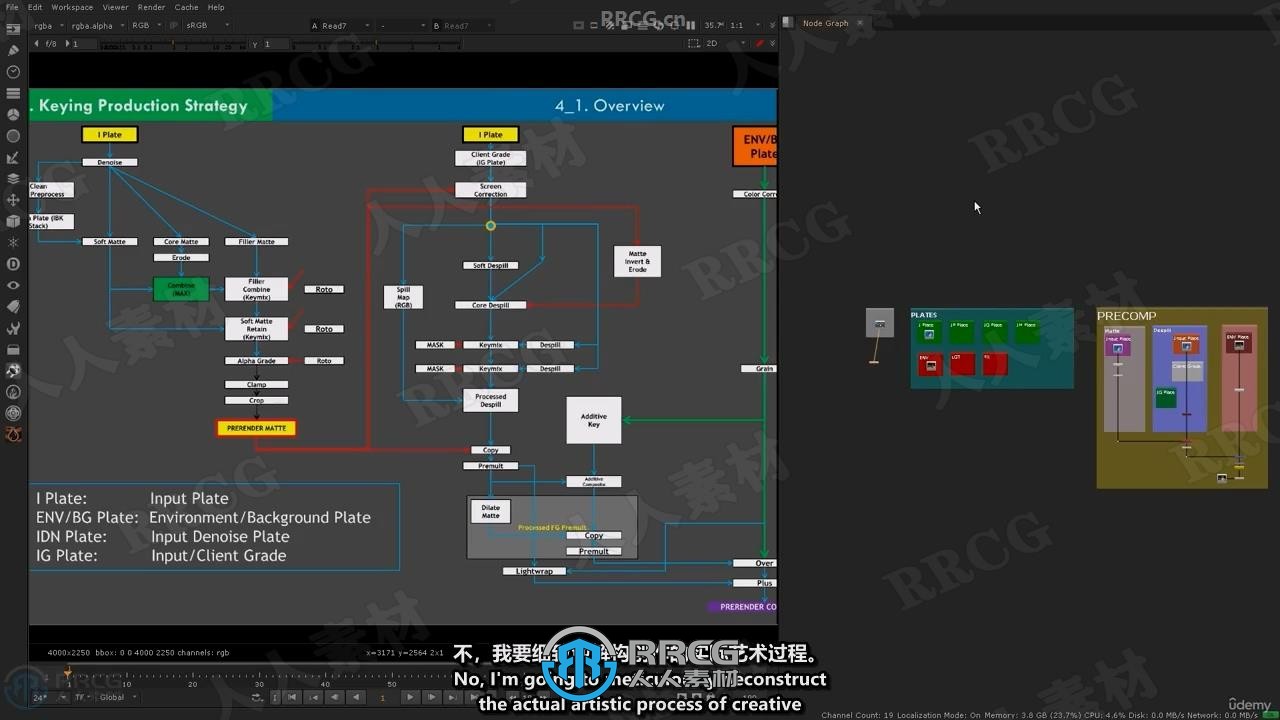Screen dimensions: 1280x720
Task: Open the Deep nodes D icon
Action: click(13, 264)
